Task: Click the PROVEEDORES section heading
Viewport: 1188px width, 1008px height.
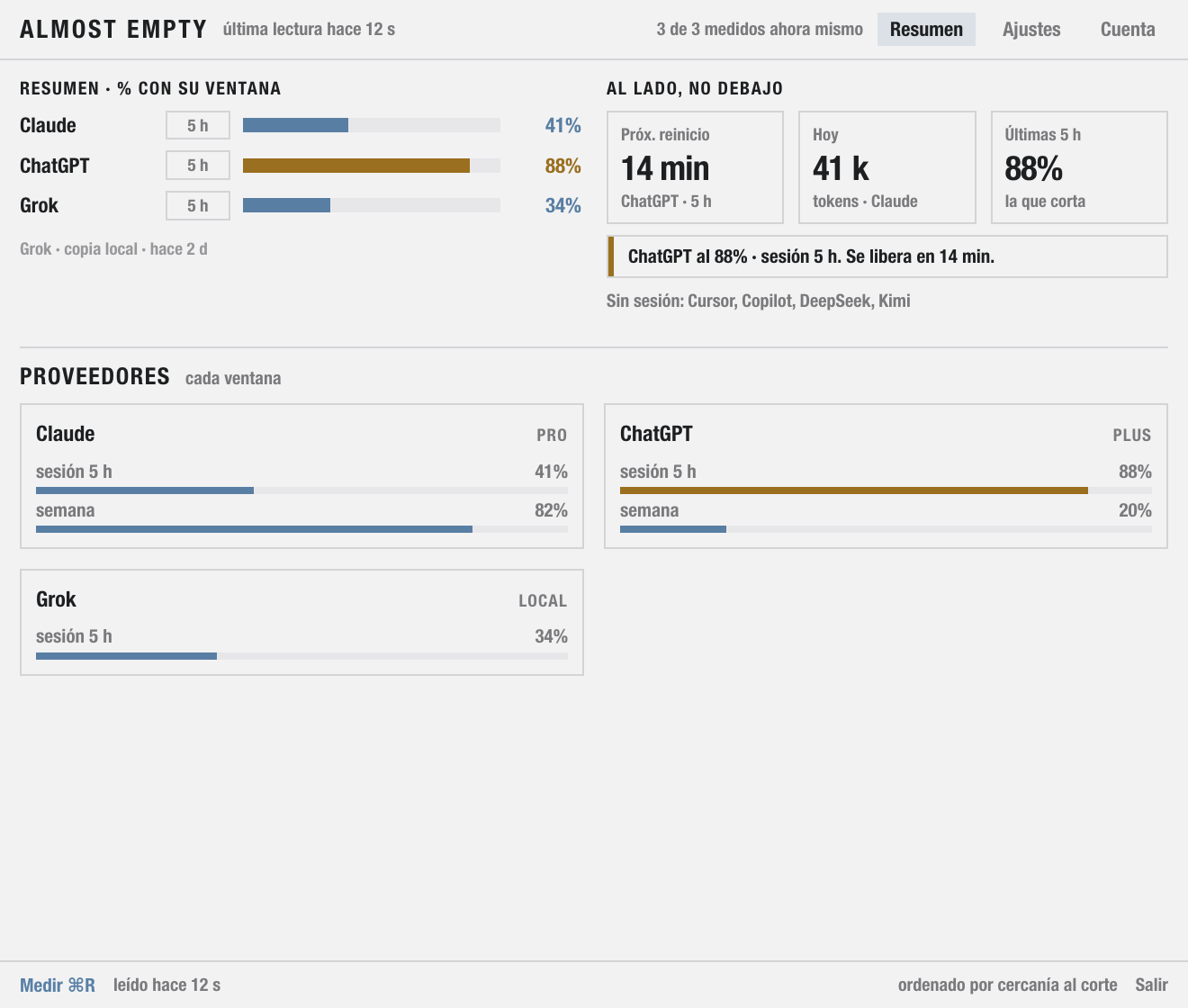Action: pyautogui.click(x=94, y=376)
